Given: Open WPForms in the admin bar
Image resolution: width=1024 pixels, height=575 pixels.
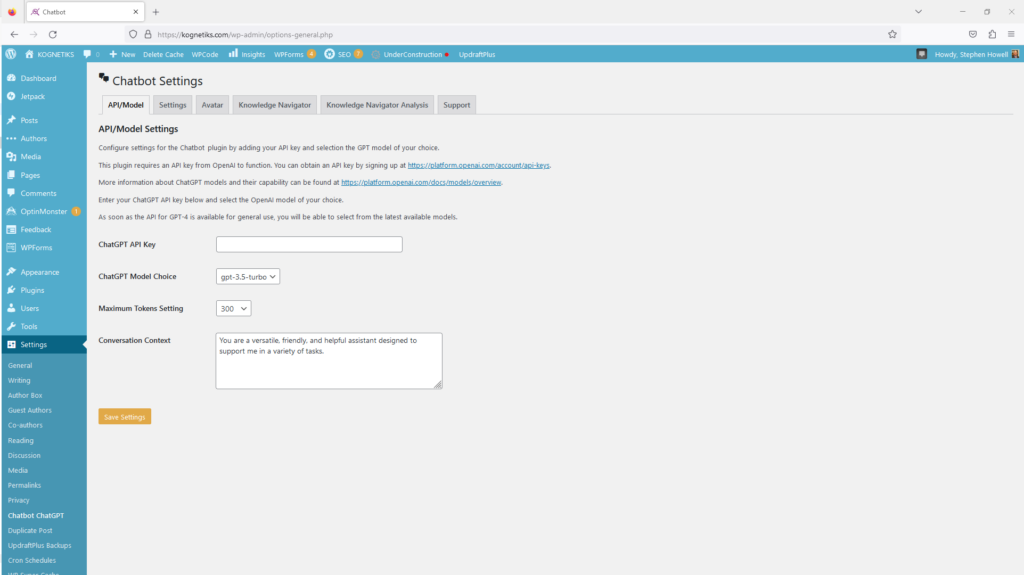Looking at the screenshot, I should tap(295, 54).
